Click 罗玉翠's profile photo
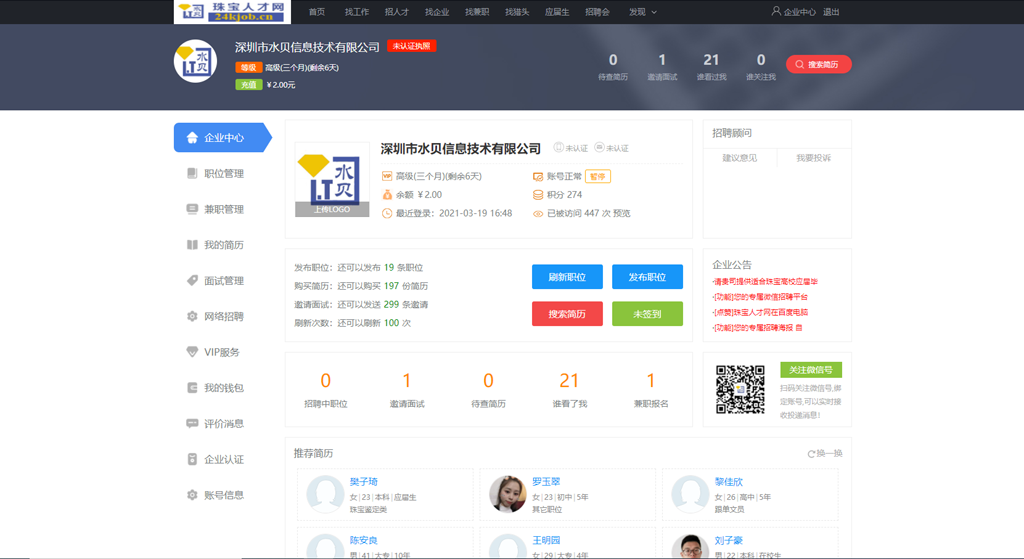This screenshot has width=1024, height=559. click(x=507, y=494)
